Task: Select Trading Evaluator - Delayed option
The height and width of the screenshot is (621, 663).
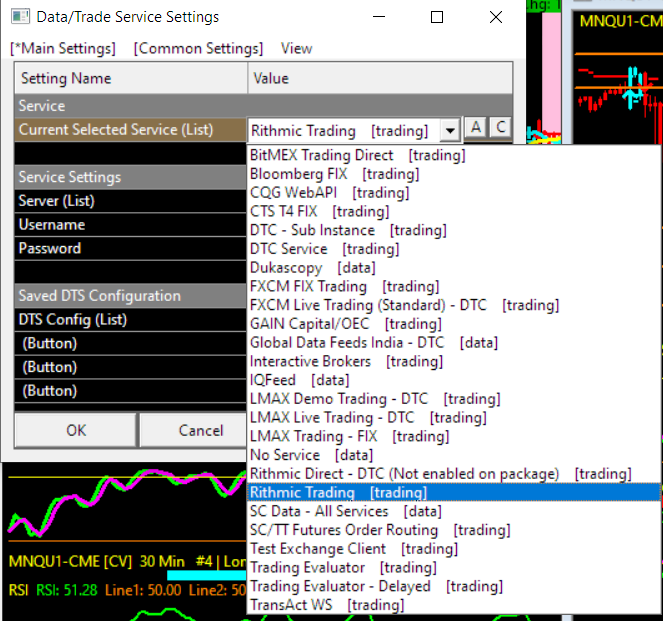Action: coord(453,586)
